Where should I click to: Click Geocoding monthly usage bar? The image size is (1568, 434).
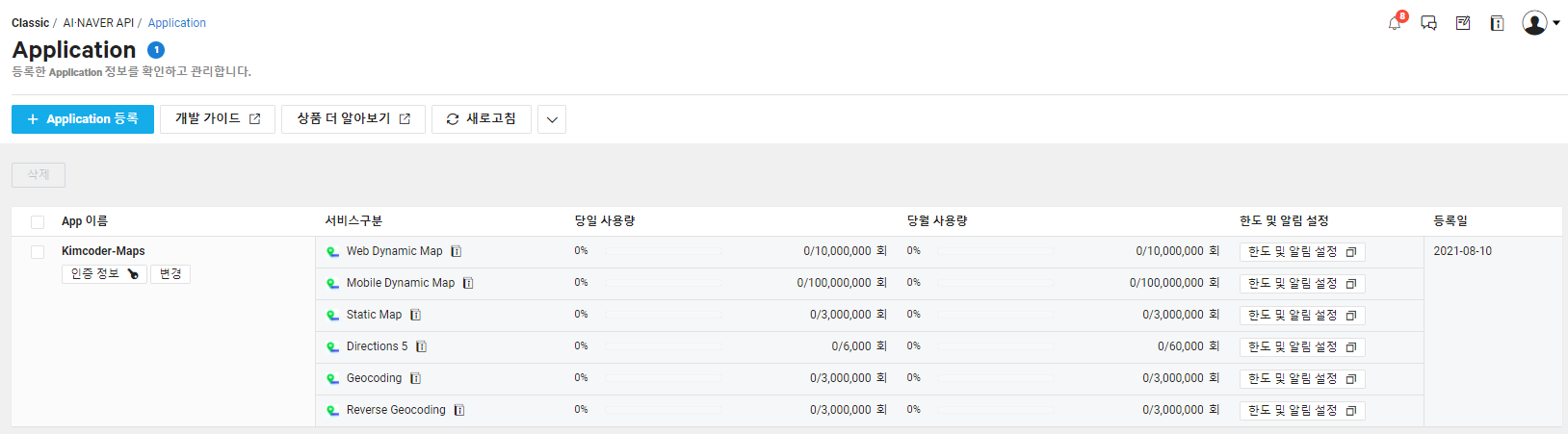(995, 378)
